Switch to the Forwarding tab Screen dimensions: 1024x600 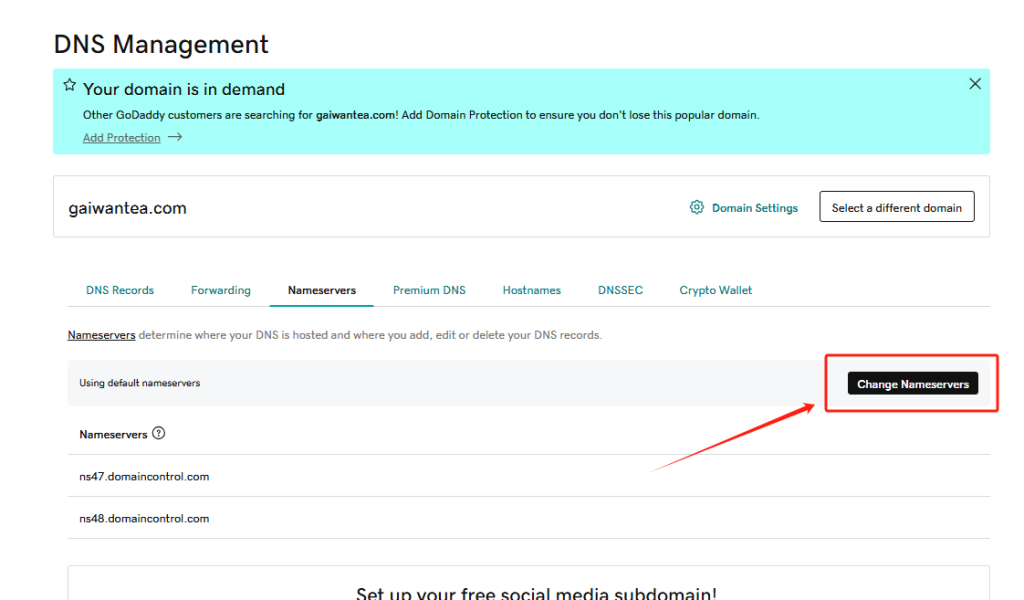[221, 290]
